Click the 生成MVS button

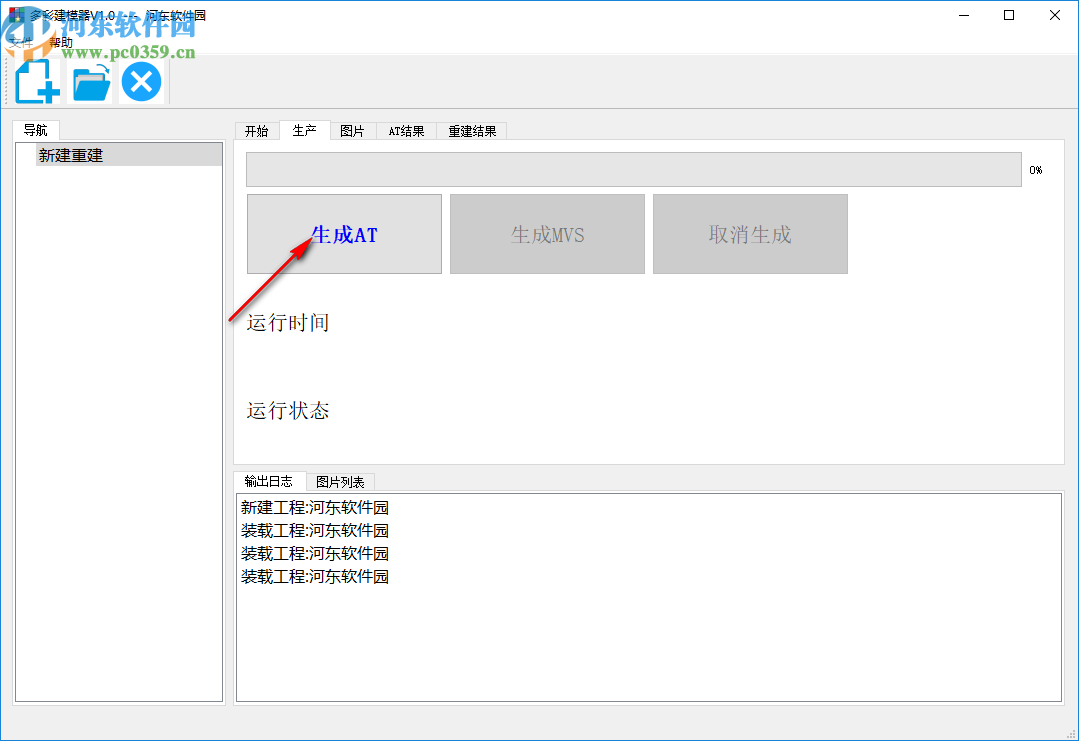point(547,234)
